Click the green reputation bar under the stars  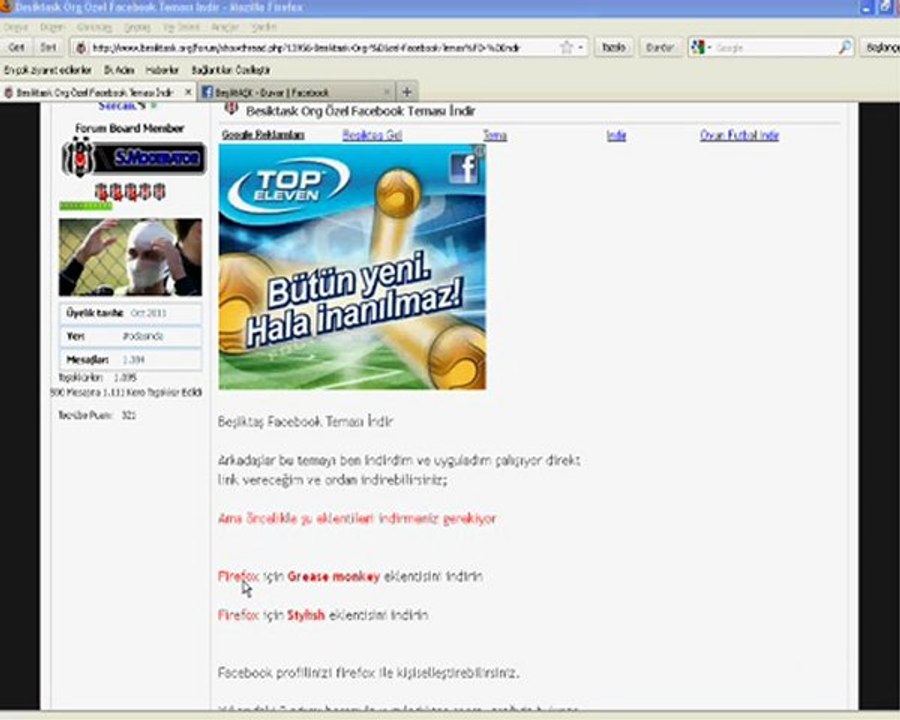[86, 206]
